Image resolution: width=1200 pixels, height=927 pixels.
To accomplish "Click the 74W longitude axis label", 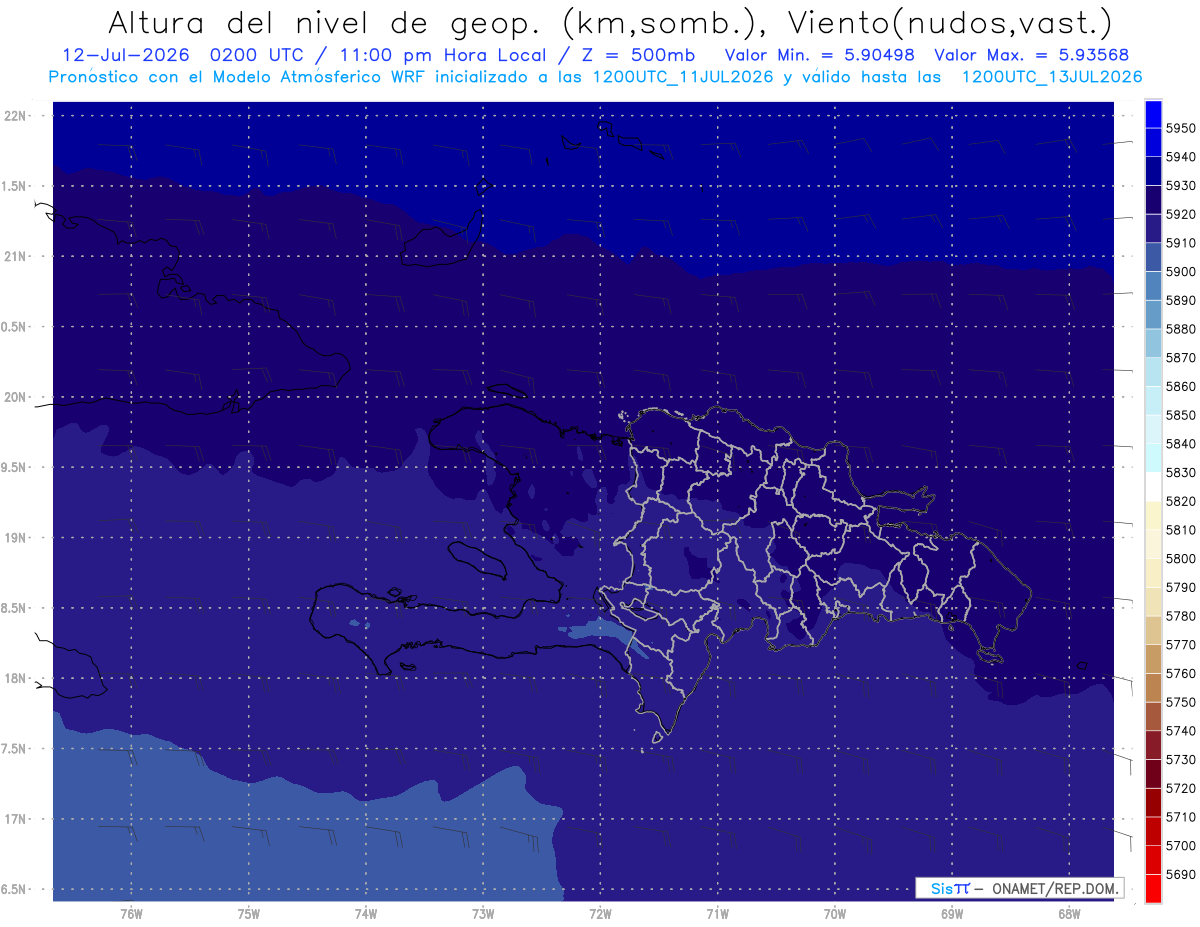I will coord(366,914).
